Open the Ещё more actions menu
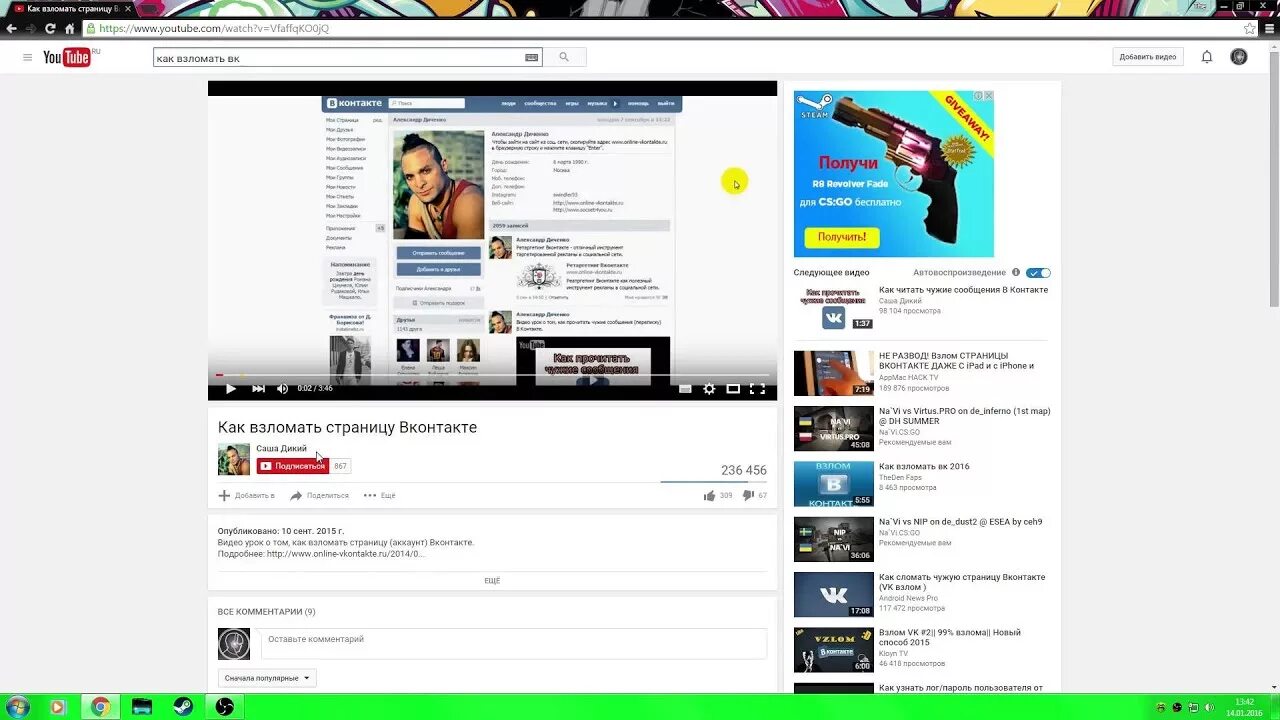The height and width of the screenshot is (720, 1280). click(380, 495)
